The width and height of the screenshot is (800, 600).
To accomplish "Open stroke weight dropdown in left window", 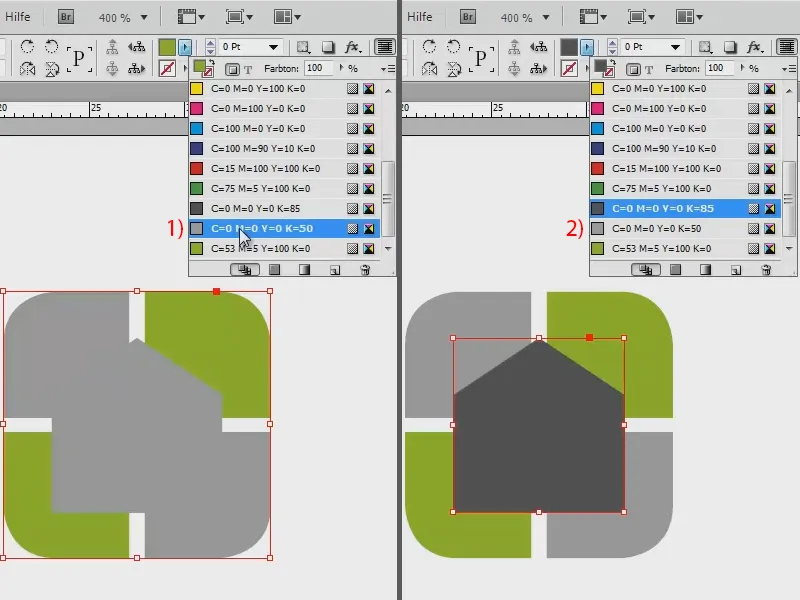I will (x=273, y=47).
